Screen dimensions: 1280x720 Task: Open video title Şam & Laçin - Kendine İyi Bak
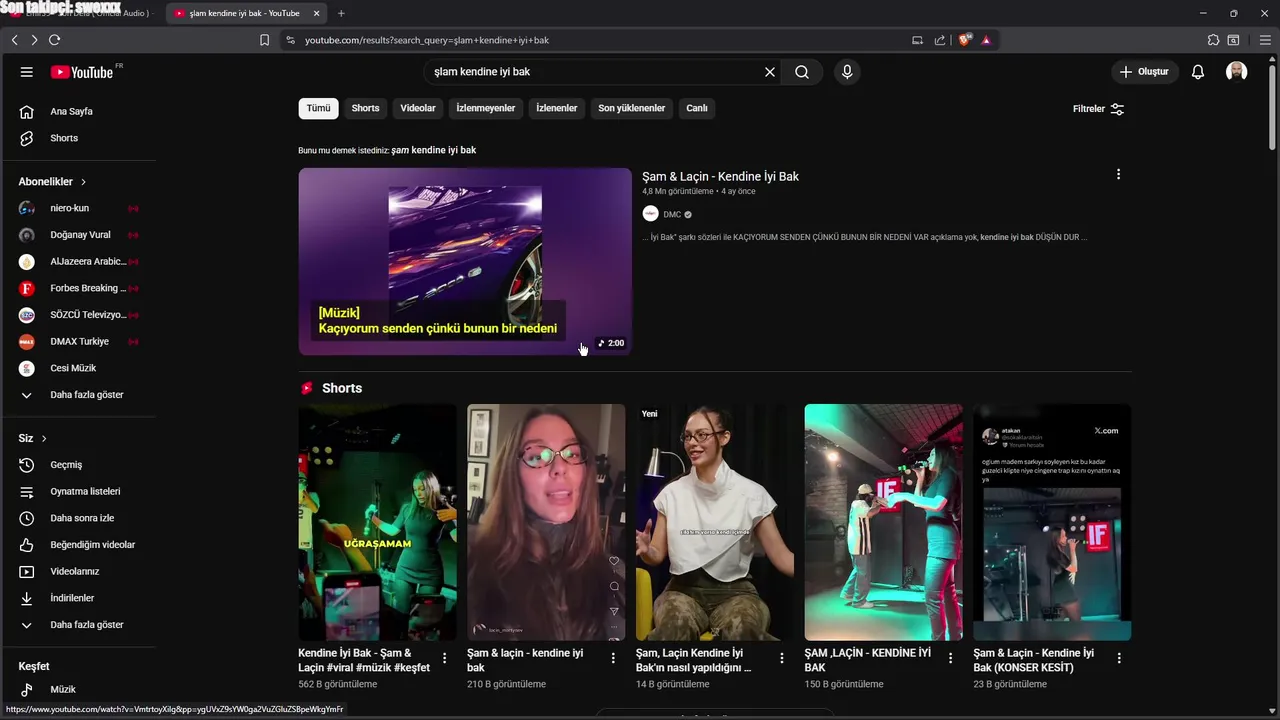pyautogui.click(x=720, y=176)
